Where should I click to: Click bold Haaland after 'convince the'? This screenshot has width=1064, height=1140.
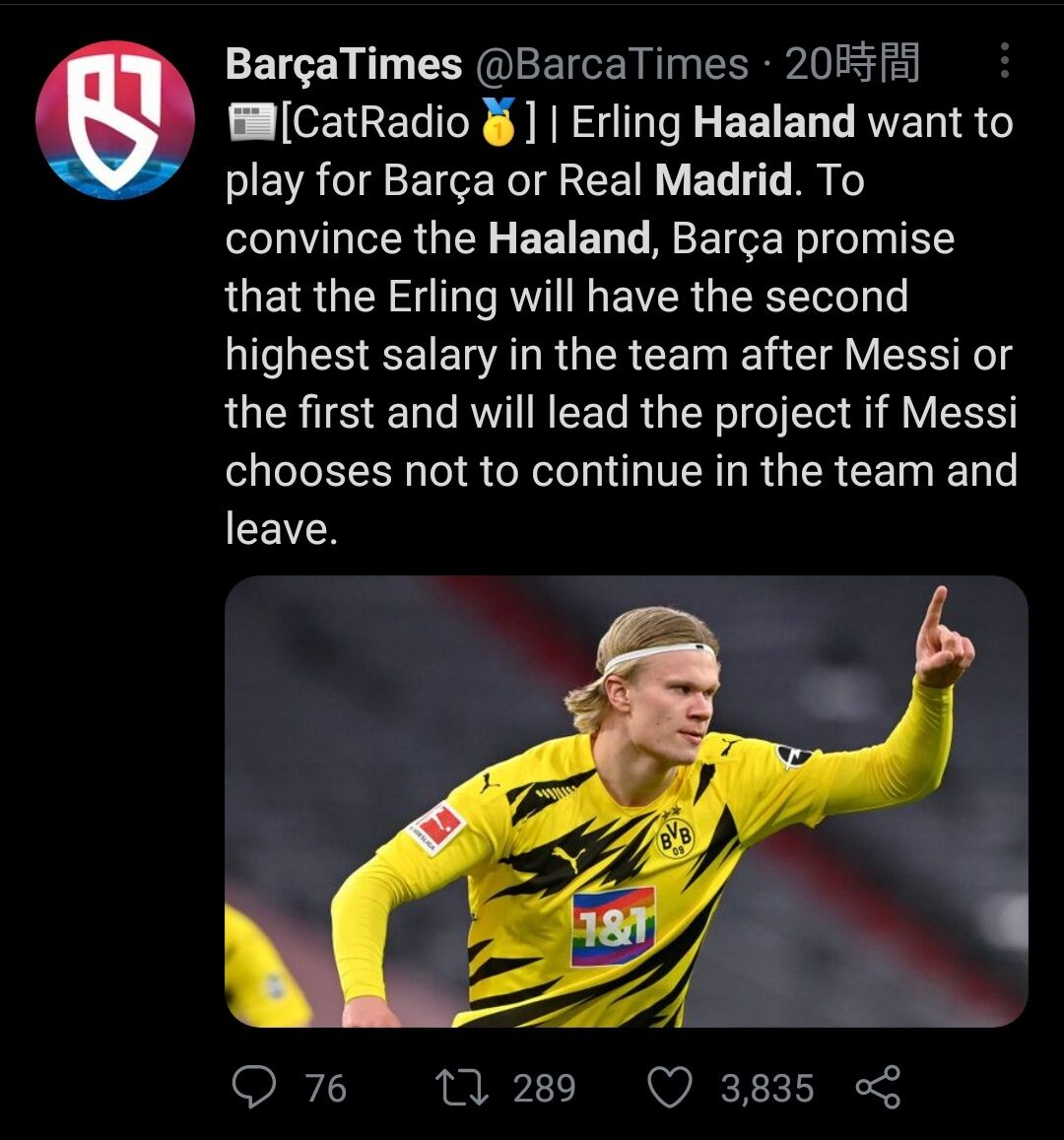(570, 238)
